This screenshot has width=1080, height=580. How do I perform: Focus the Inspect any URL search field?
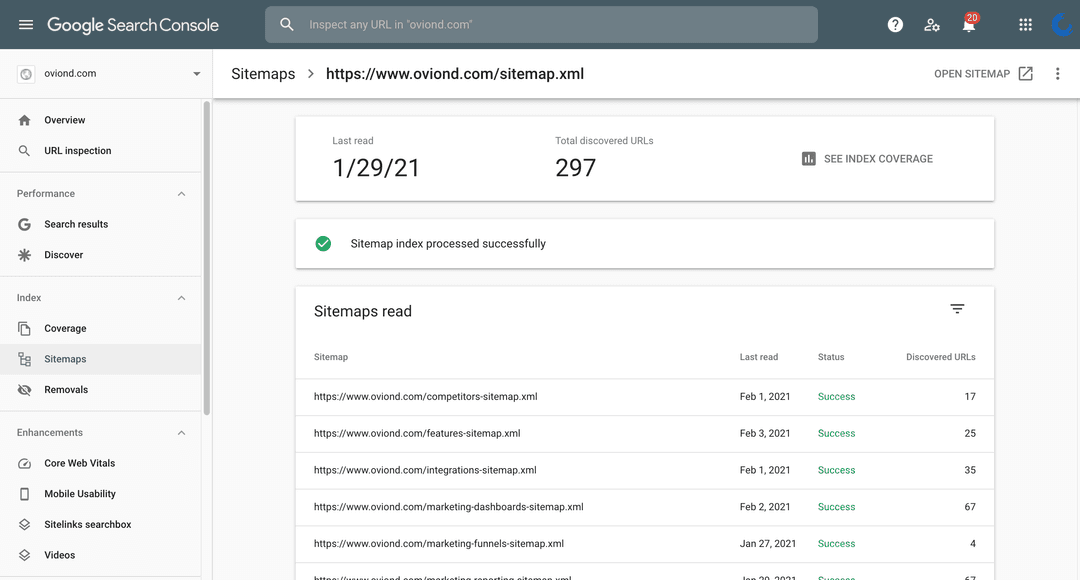coord(541,25)
